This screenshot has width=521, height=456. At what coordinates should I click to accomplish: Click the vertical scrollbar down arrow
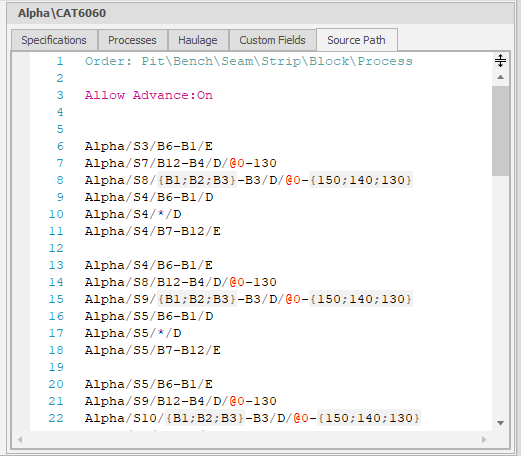500,423
